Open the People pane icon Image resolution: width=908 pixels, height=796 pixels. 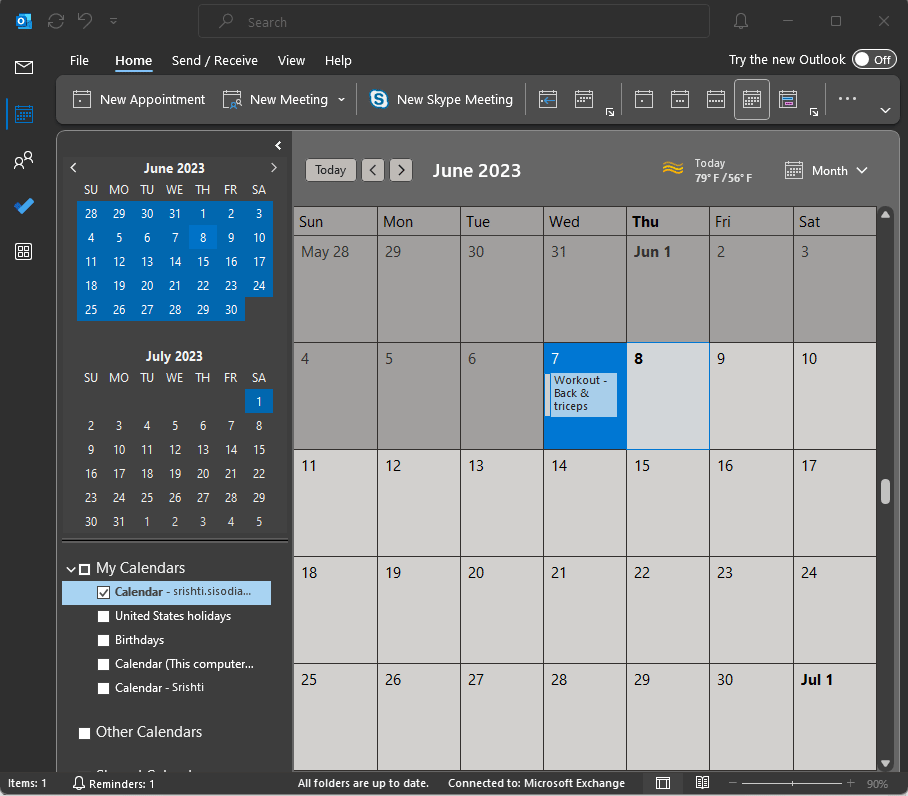pyautogui.click(x=23, y=160)
